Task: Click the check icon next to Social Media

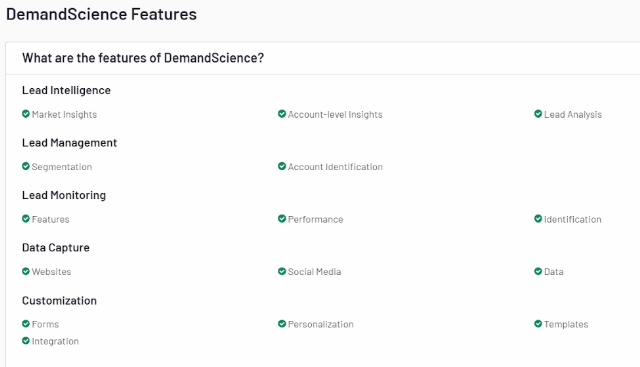Action: [x=282, y=271]
